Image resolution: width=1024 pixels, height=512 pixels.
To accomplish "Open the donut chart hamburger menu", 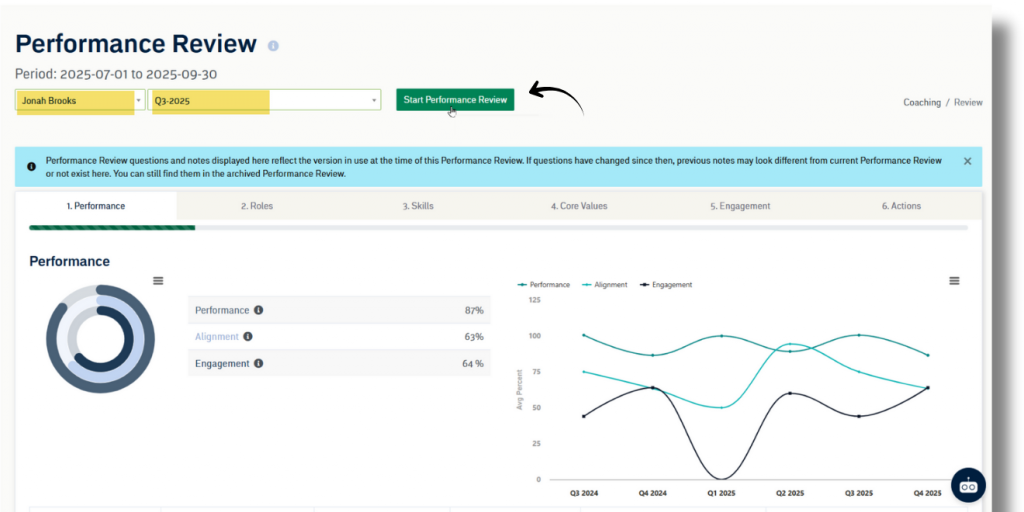I will click(x=158, y=281).
